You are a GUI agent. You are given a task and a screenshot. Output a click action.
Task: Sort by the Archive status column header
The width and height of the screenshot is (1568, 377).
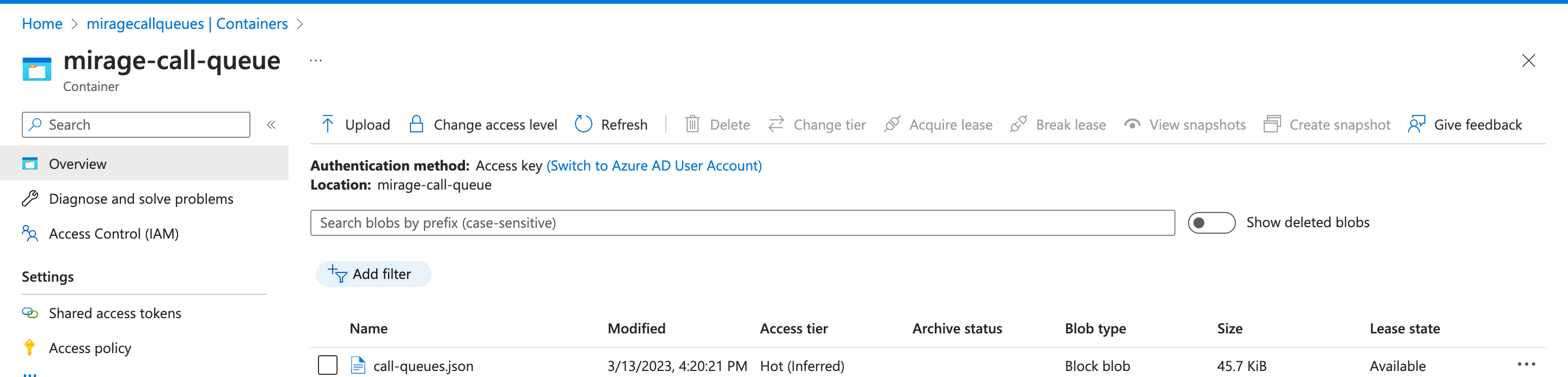(x=958, y=329)
